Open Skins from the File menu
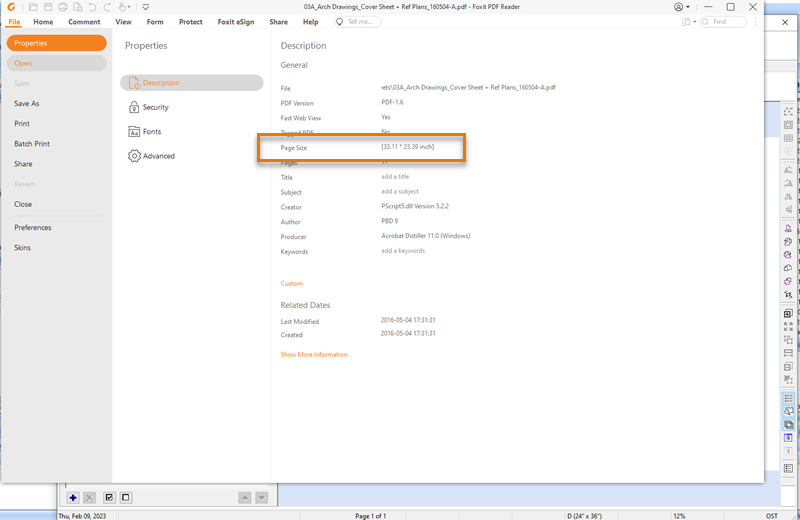Viewport: 800px width, 520px height. [x=22, y=247]
